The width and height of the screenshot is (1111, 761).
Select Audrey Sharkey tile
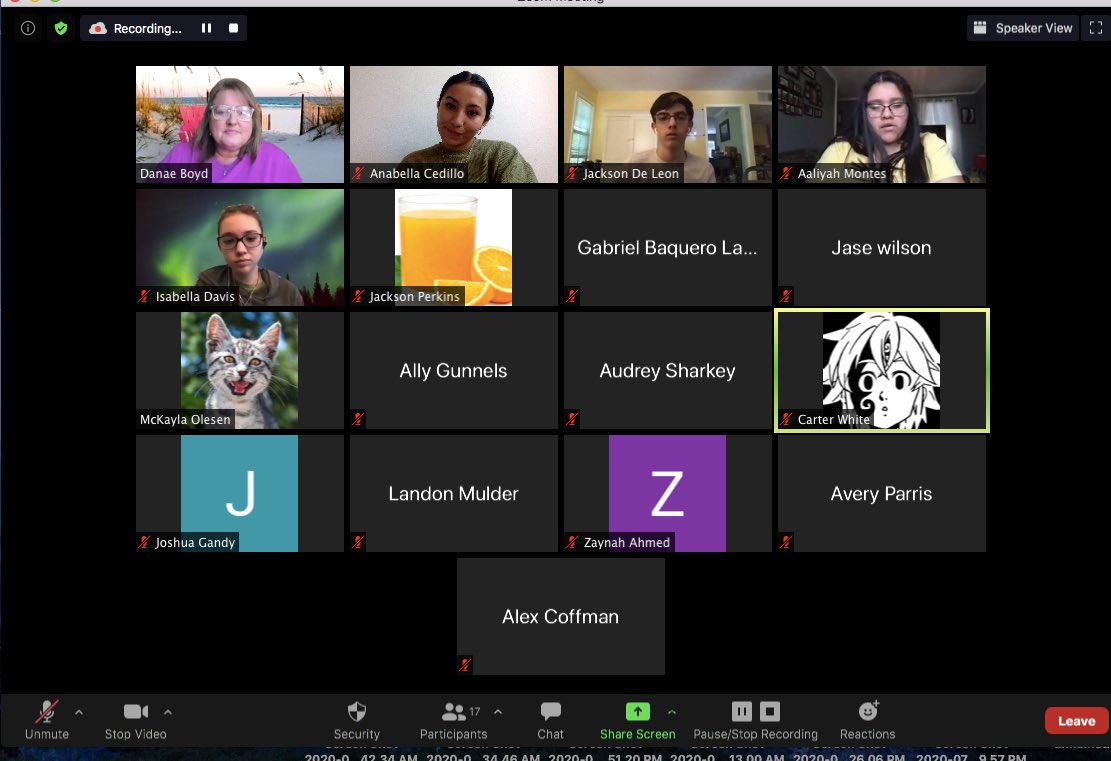click(x=667, y=371)
